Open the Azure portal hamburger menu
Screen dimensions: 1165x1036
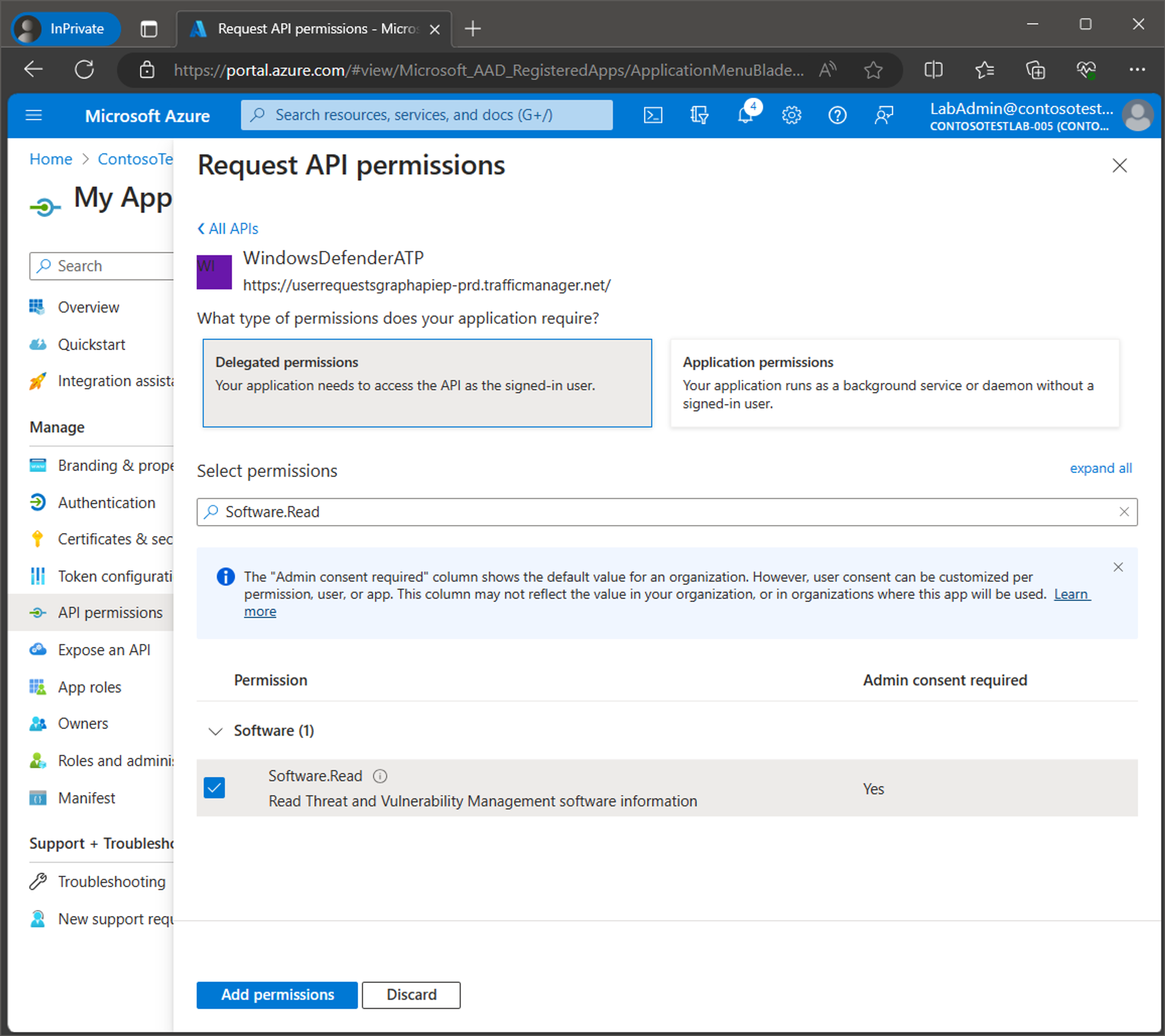click(x=34, y=116)
